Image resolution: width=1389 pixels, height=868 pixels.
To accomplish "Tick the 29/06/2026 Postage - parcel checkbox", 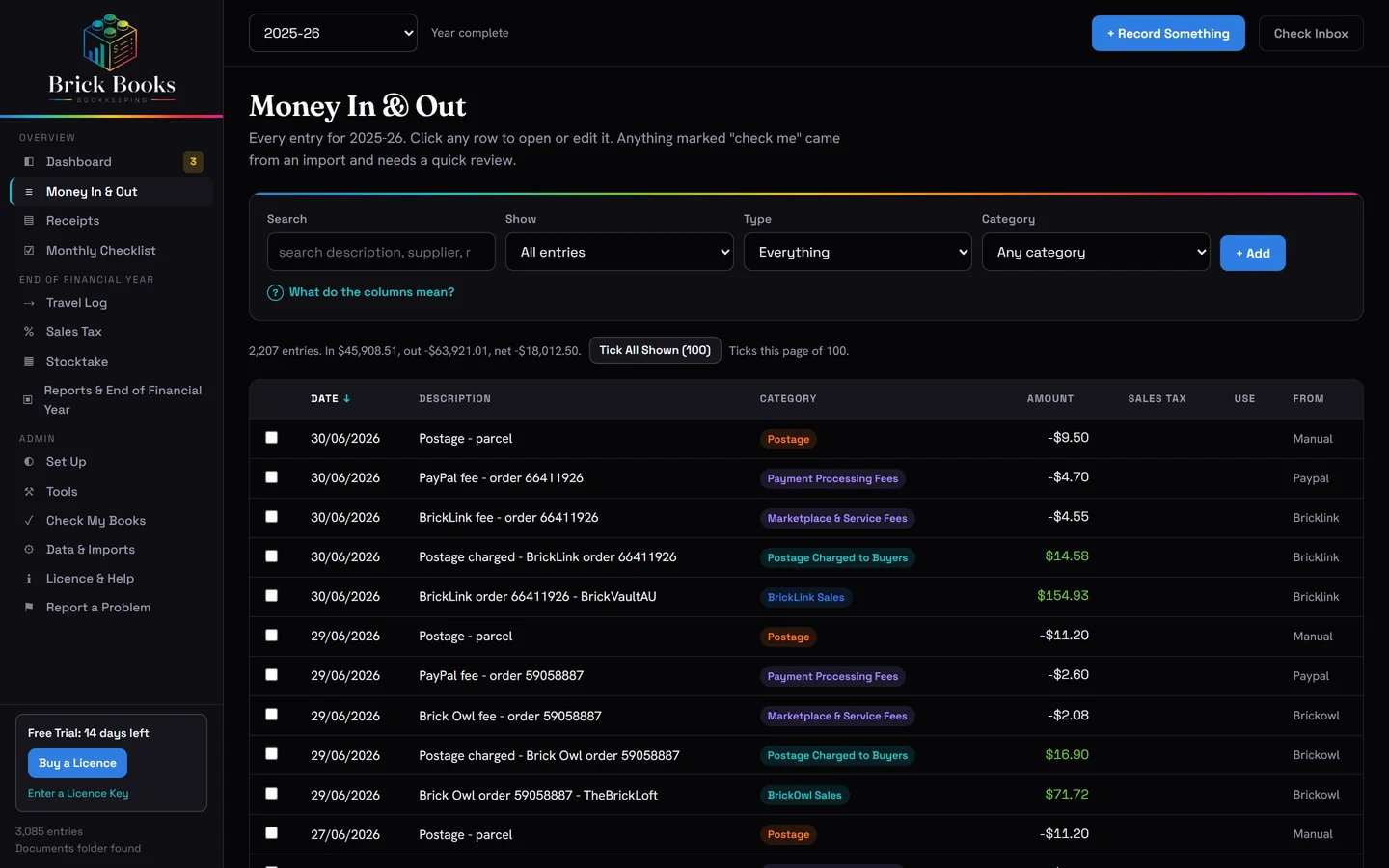I will pos(272,636).
